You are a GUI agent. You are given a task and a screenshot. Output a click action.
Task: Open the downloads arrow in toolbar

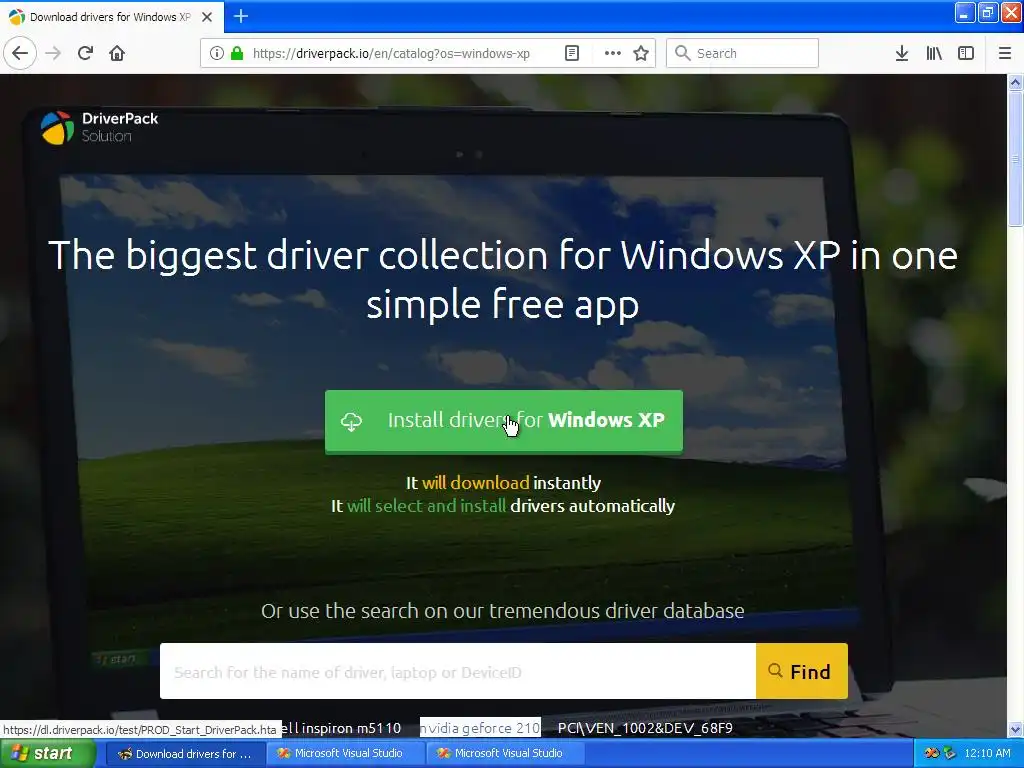902,53
